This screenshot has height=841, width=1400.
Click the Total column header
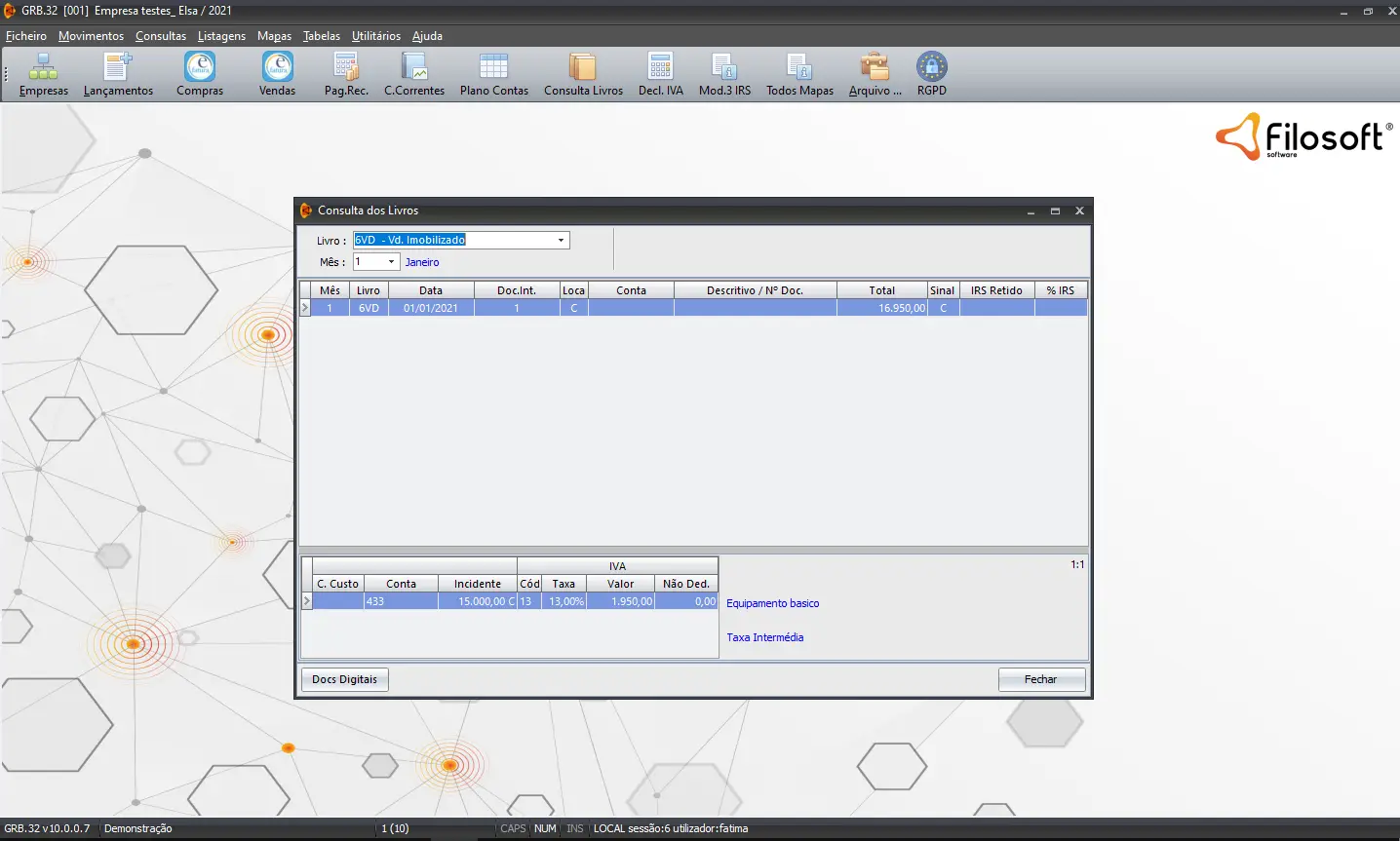[x=881, y=290]
